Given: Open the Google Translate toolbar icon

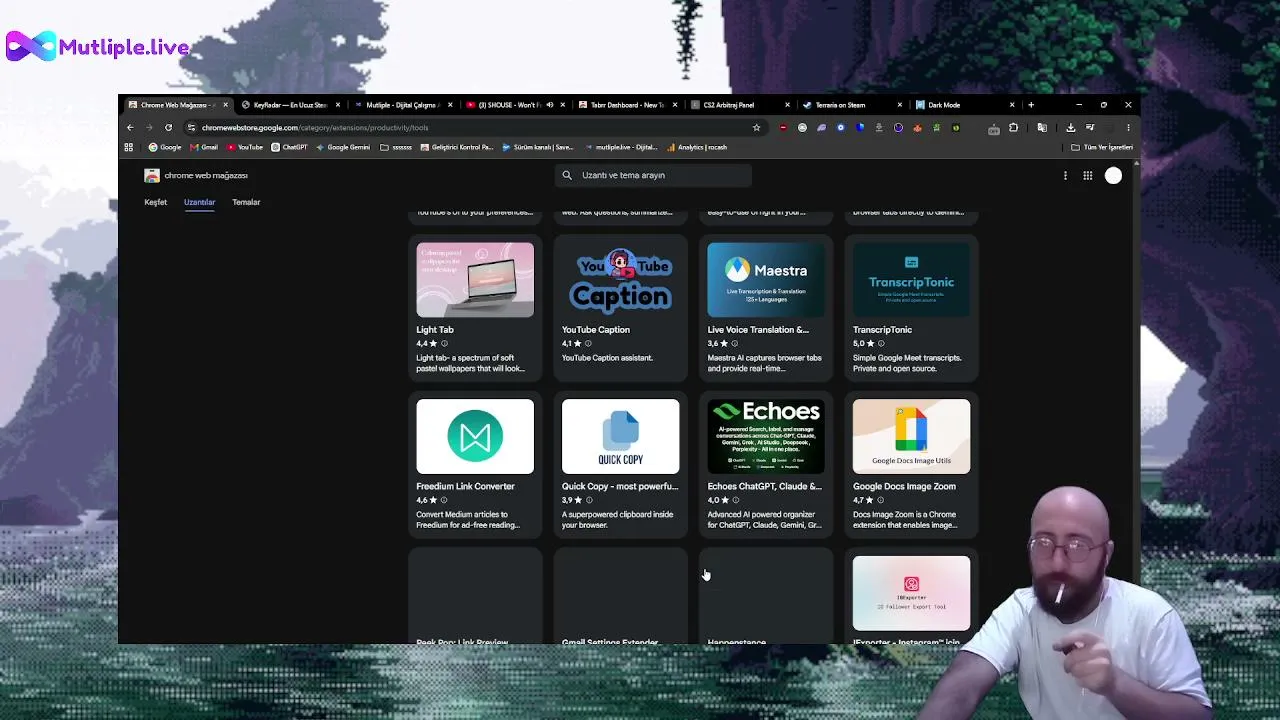Looking at the screenshot, I should [x=1042, y=127].
